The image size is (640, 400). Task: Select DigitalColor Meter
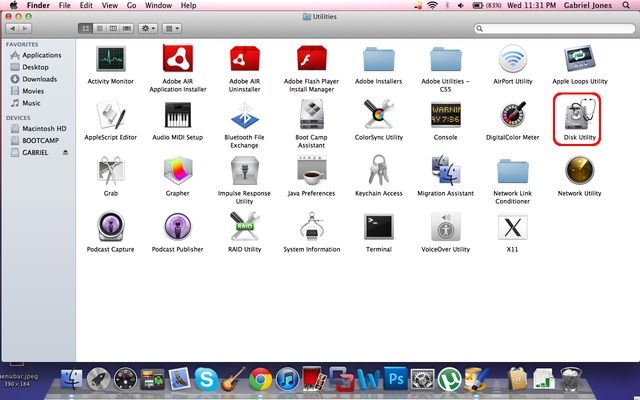513,115
